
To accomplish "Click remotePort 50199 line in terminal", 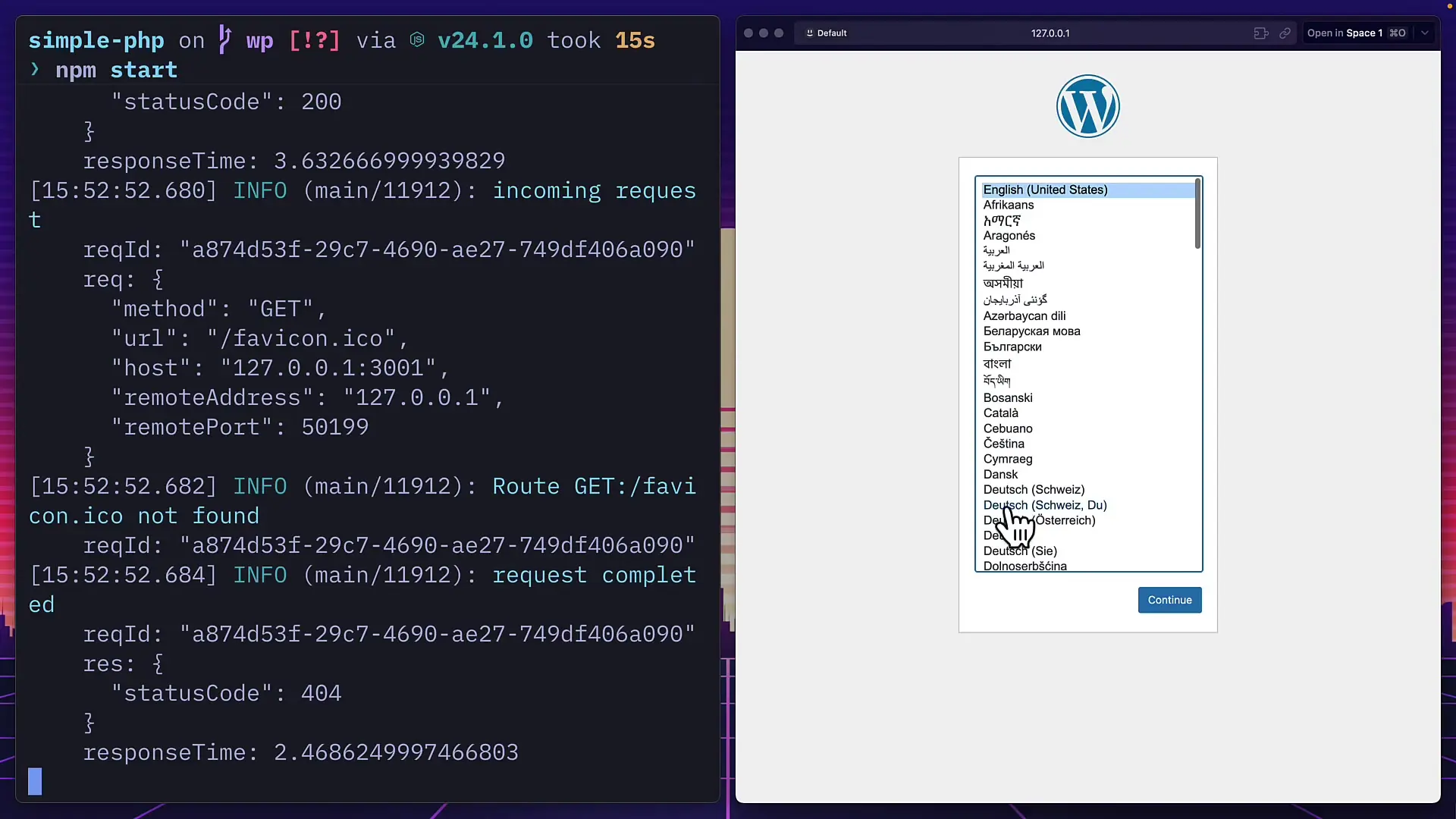I will pyautogui.click(x=240, y=427).
